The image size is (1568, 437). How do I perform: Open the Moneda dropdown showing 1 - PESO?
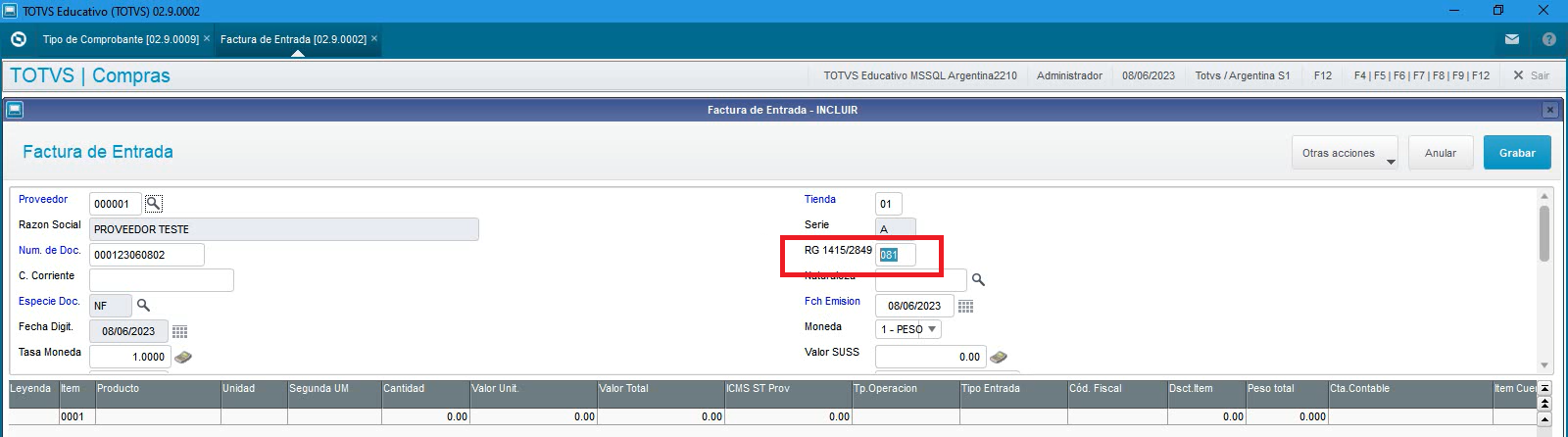coord(908,329)
